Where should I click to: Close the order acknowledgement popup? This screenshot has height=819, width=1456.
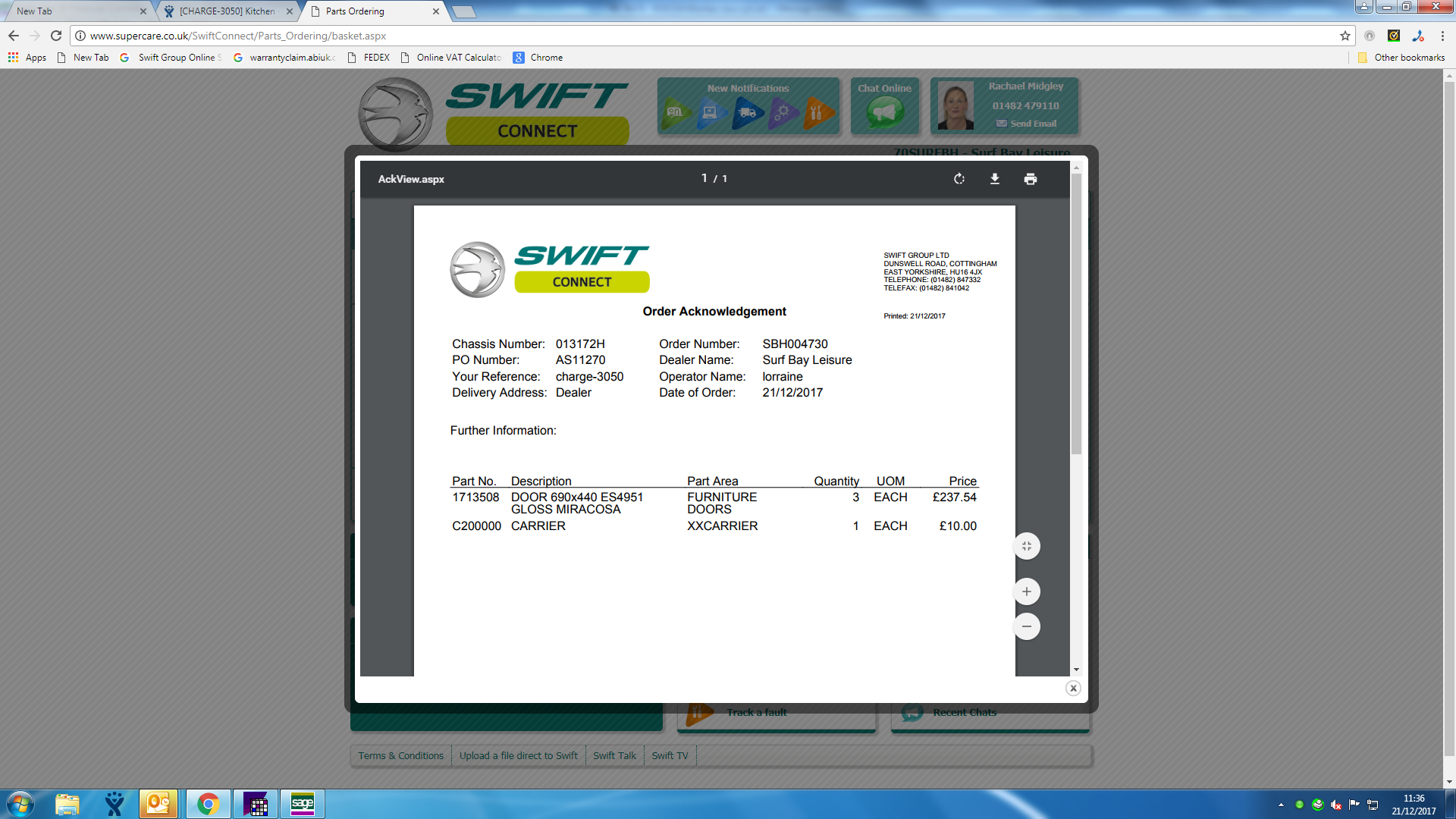coord(1072,688)
